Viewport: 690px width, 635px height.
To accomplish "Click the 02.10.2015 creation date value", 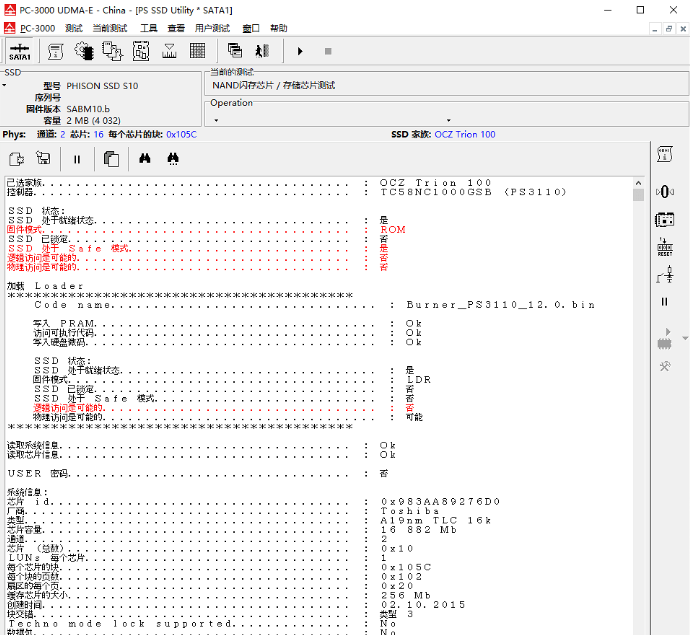I will pyautogui.click(x=423, y=605).
